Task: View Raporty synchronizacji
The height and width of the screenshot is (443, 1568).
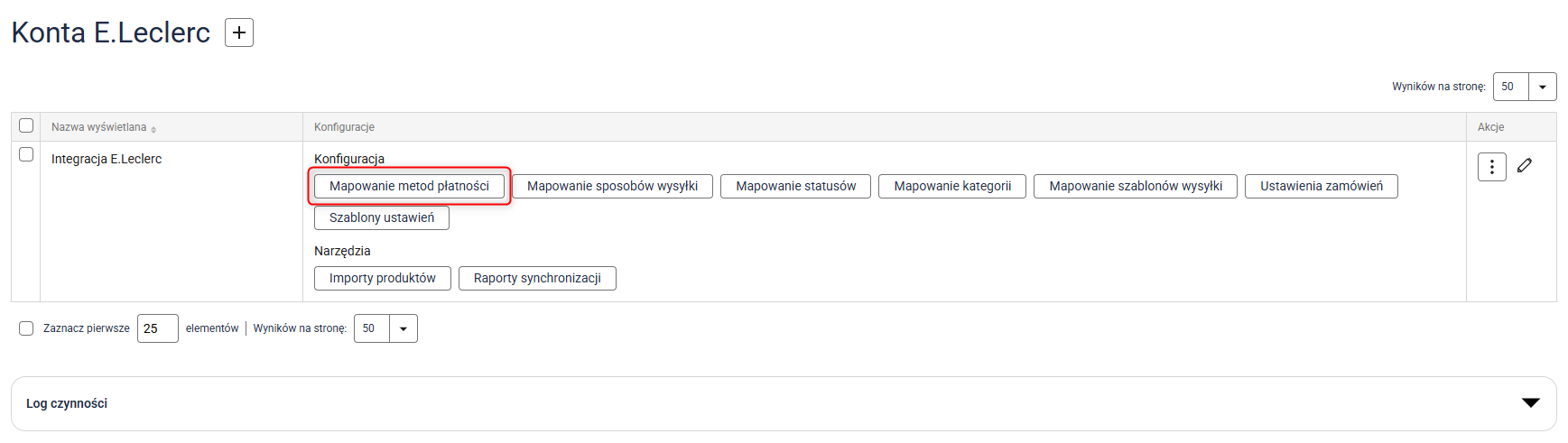Action: [x=537, y=278]
